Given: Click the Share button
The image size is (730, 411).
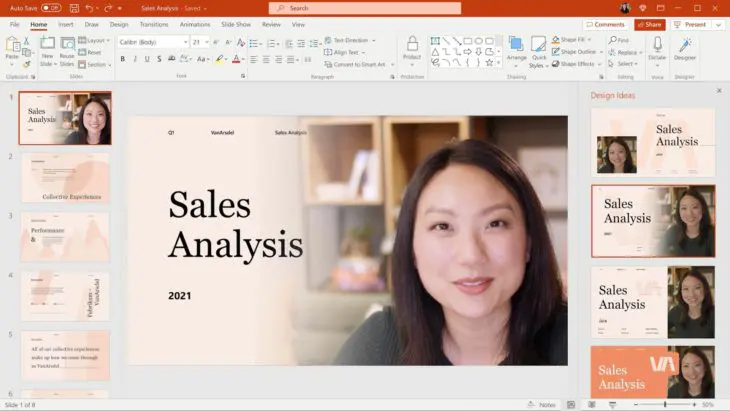Looking at the screenshot, I should coord(650,24).
